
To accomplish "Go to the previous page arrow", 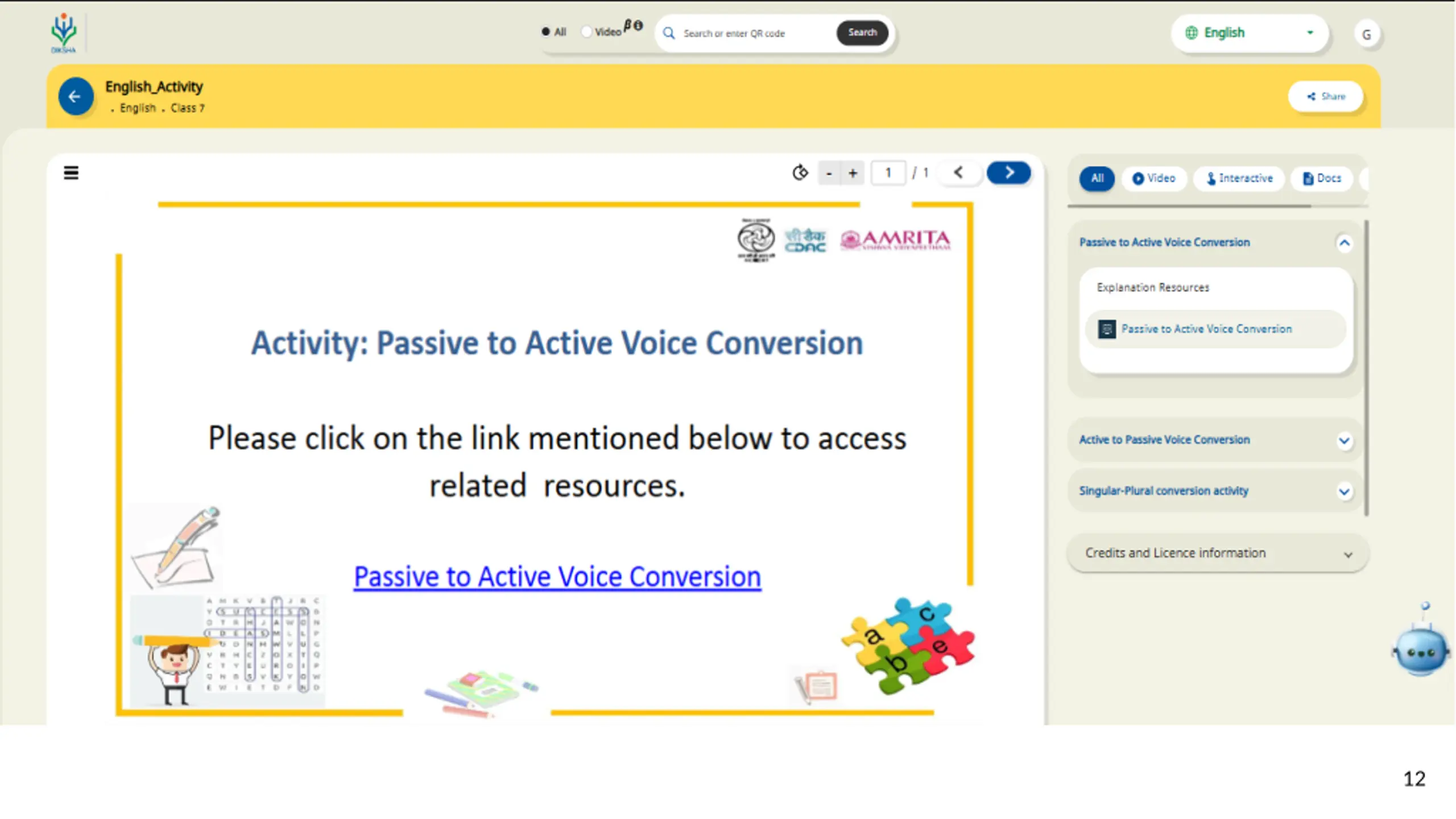I will 959,172.
